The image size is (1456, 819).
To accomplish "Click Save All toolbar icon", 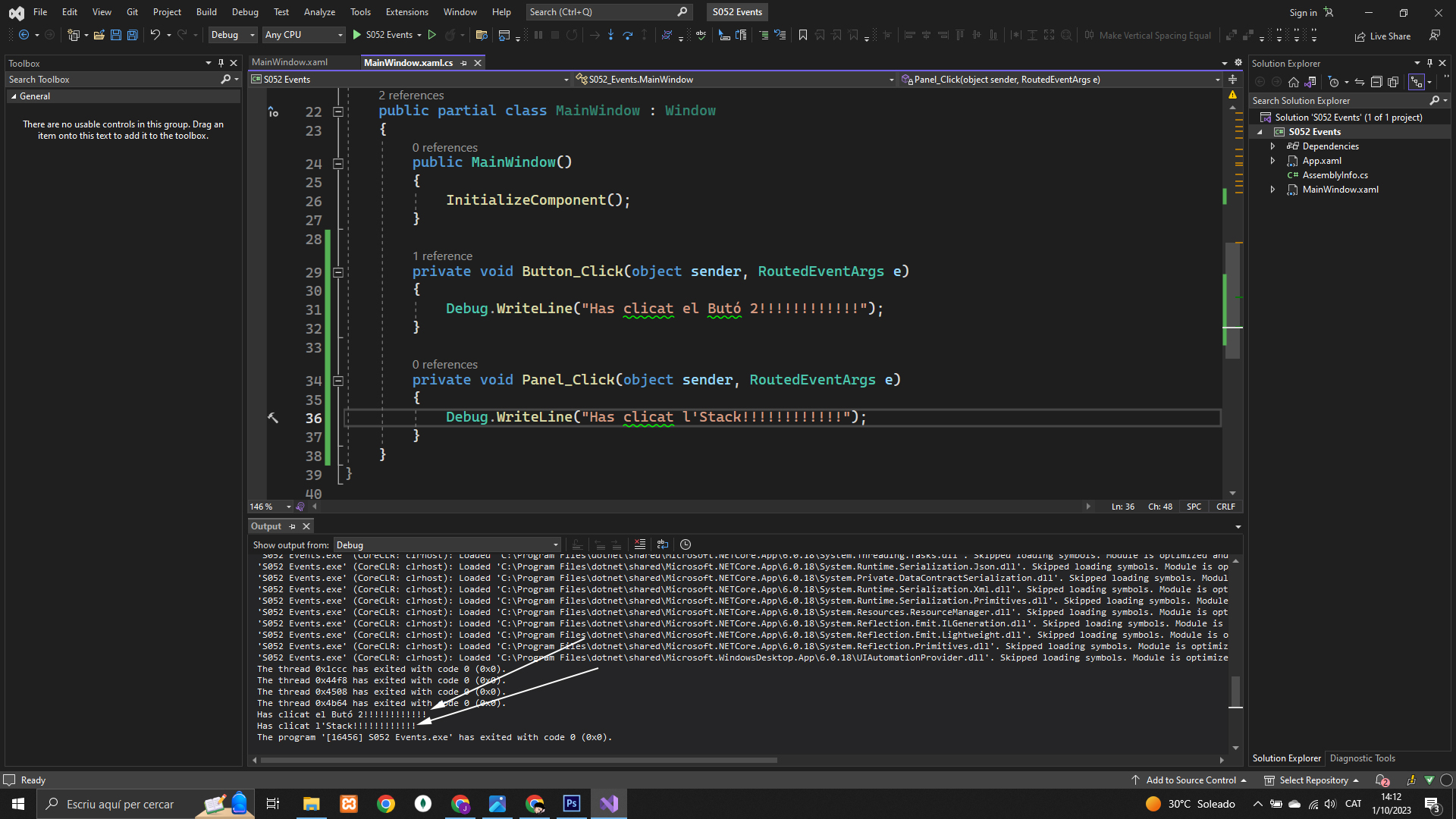I will click(133, 35).
